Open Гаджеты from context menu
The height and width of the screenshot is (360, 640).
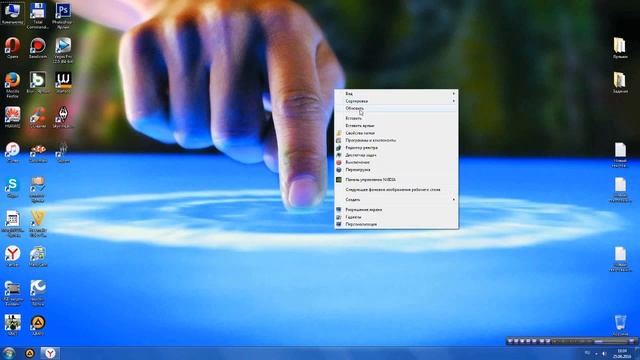[396, 217]
